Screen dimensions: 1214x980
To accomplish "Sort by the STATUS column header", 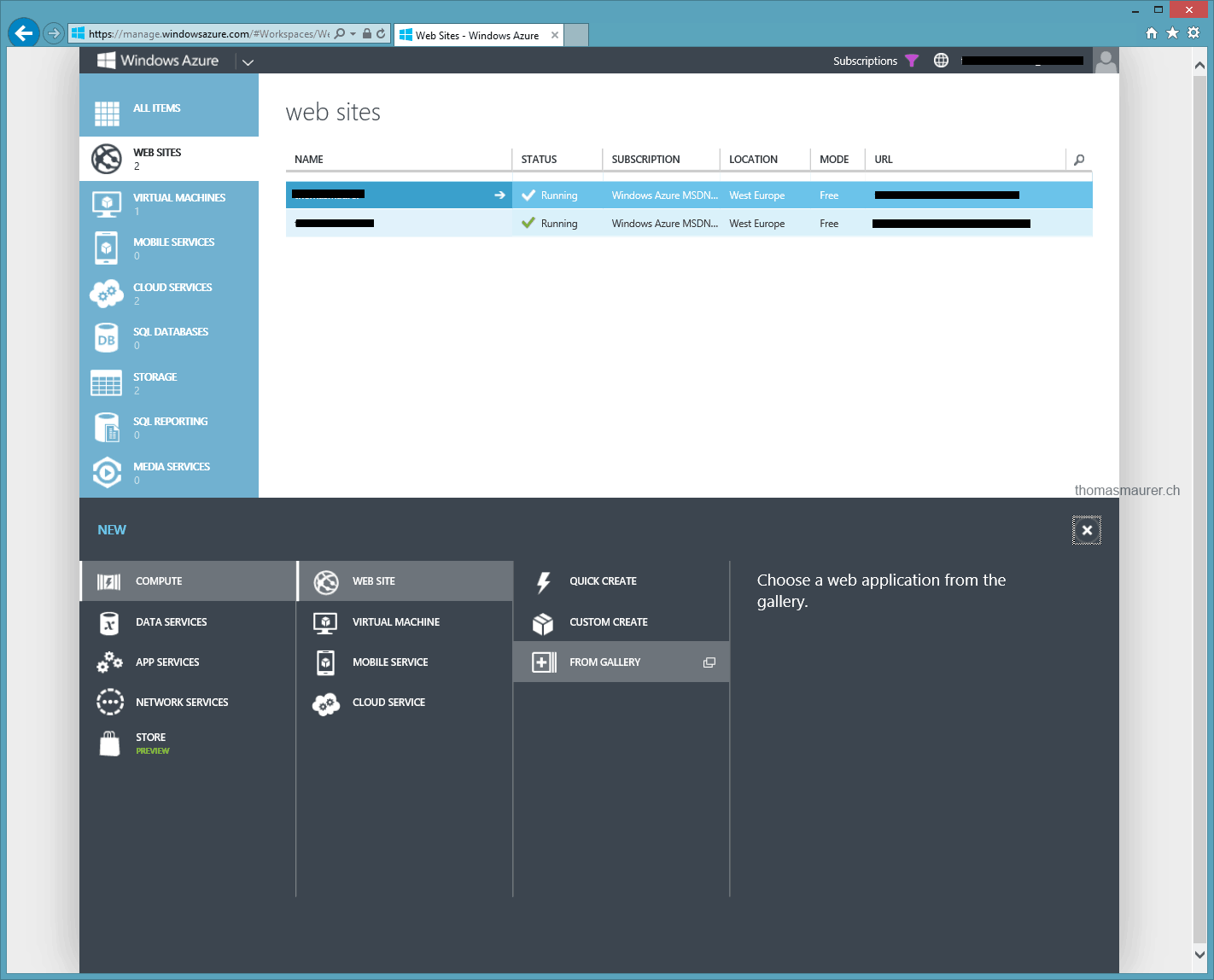I will pyautogui.click(x=539, y=160).
